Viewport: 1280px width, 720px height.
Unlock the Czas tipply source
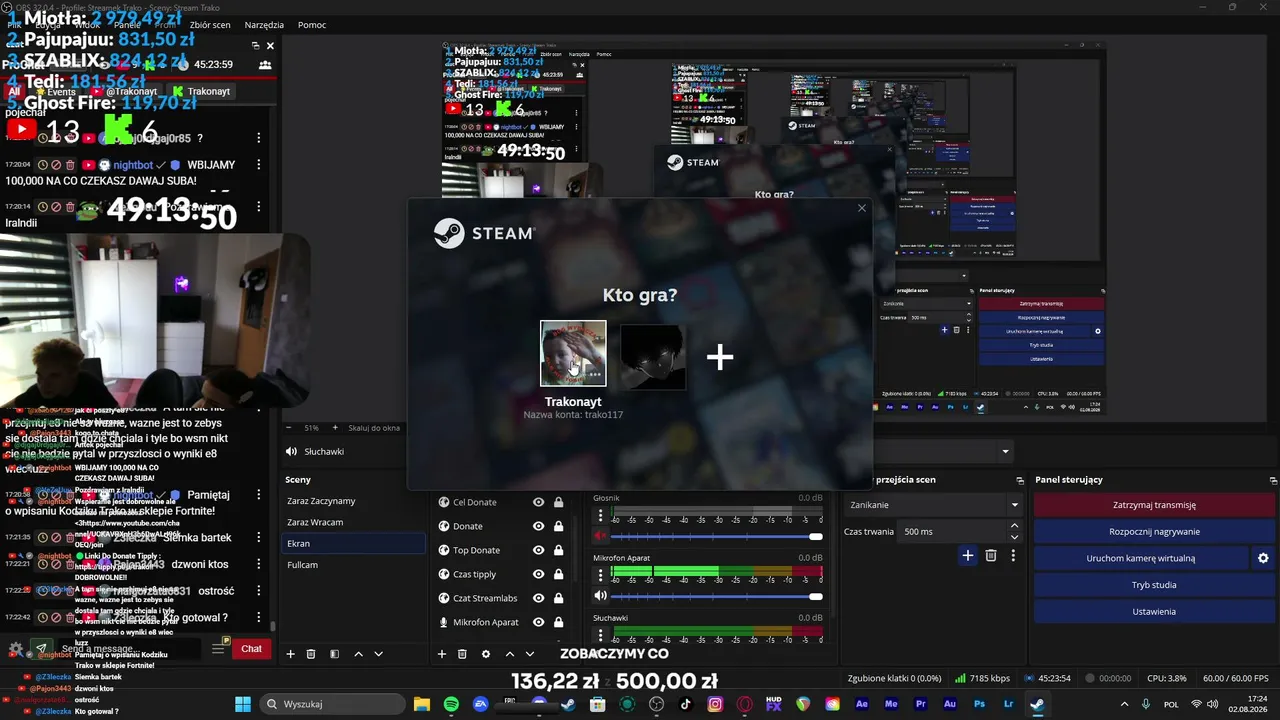click(558, 574)
